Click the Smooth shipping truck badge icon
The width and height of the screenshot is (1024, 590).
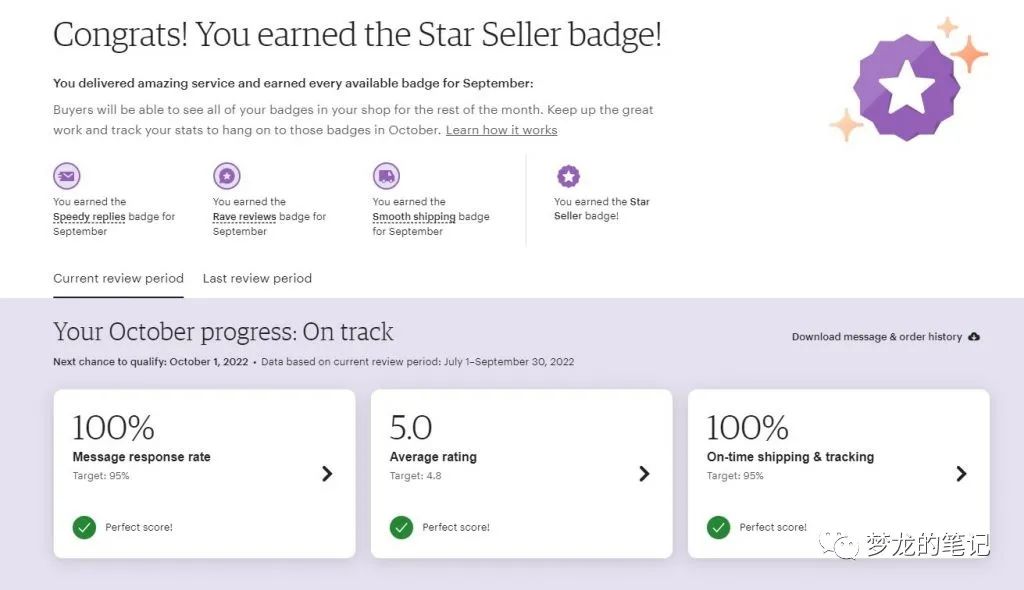point(386,175)
